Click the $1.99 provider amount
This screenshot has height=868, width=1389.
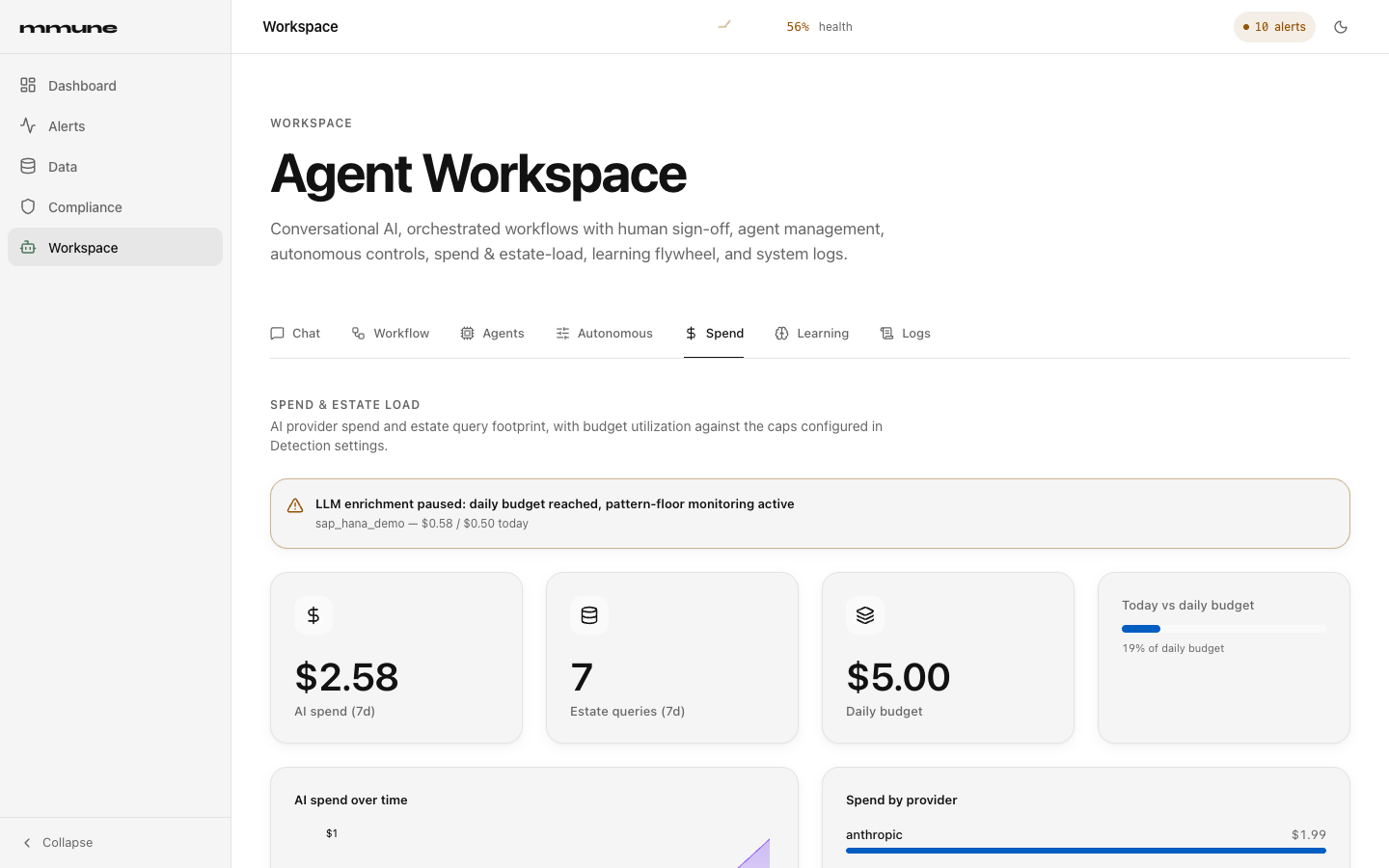1309,834
